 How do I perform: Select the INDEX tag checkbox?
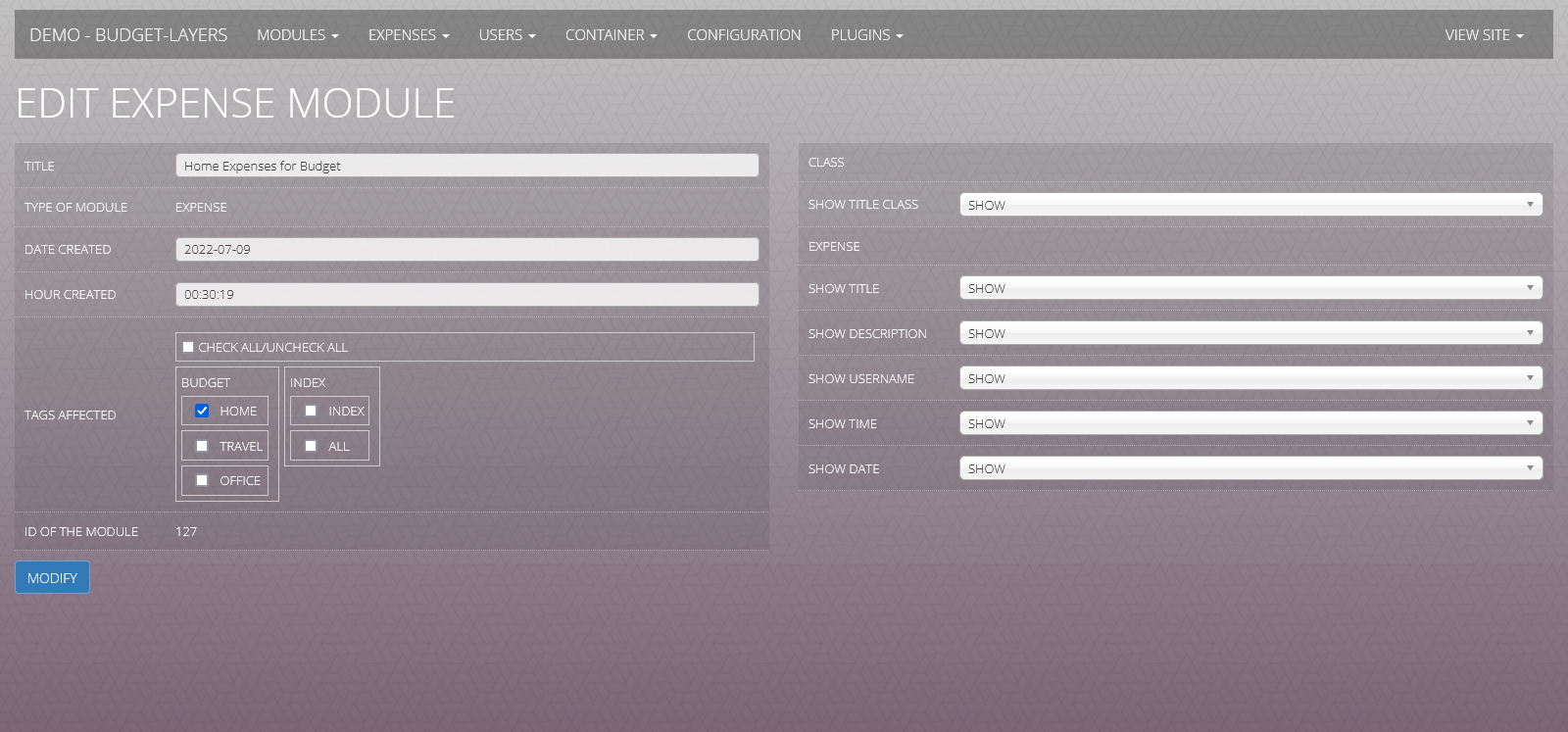click(x=311, y=411)
